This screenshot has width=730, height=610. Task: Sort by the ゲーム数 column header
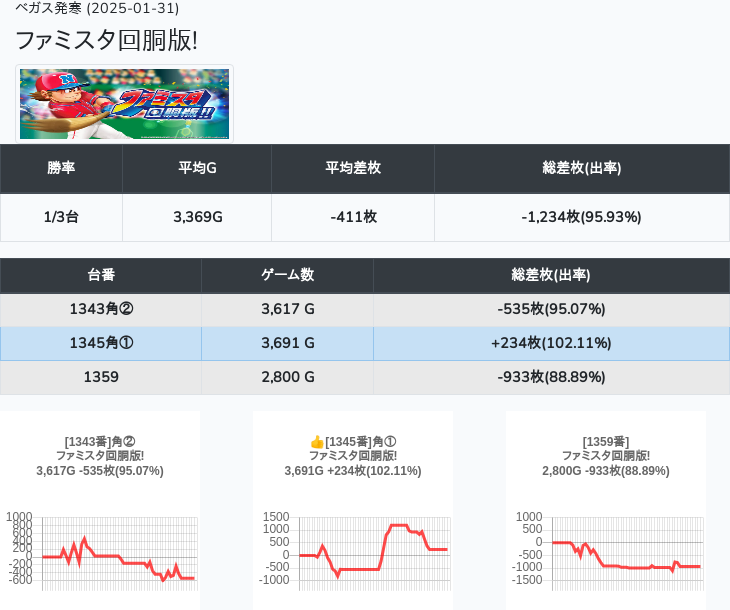287,275
